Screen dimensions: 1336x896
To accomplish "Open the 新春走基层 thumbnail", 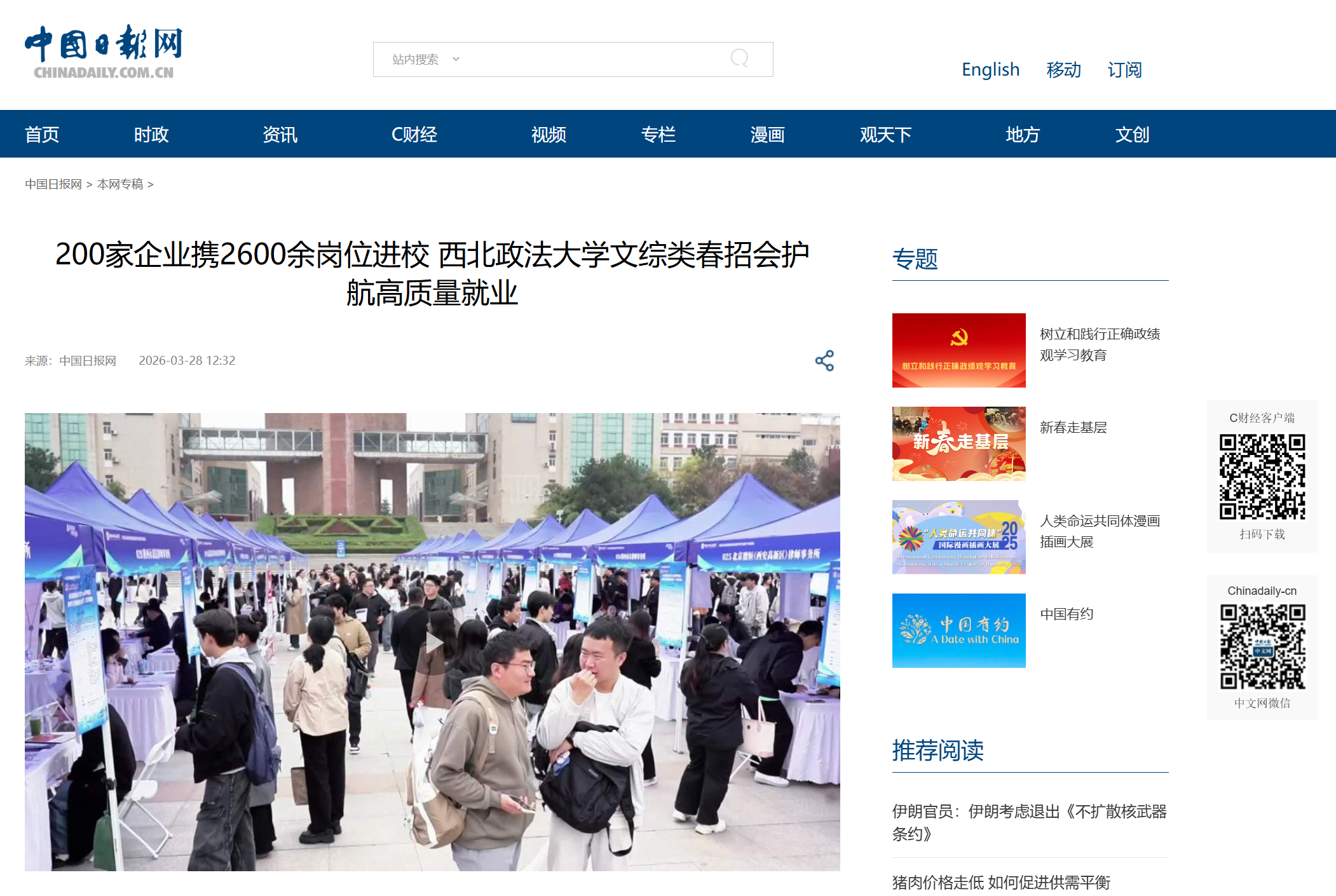I will tap(958, 444).
